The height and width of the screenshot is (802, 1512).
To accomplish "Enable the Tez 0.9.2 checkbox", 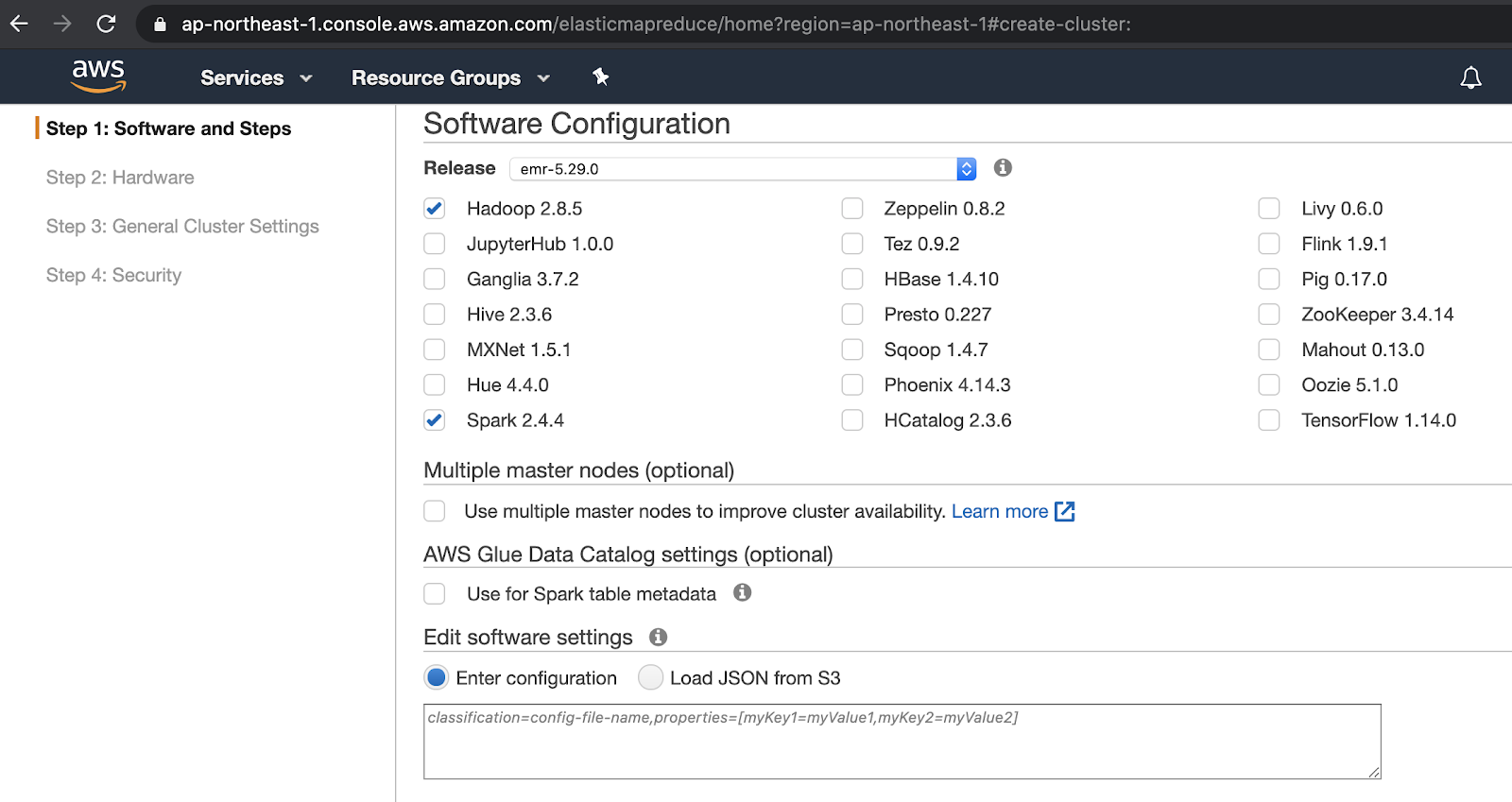I will tap(852, 244).
